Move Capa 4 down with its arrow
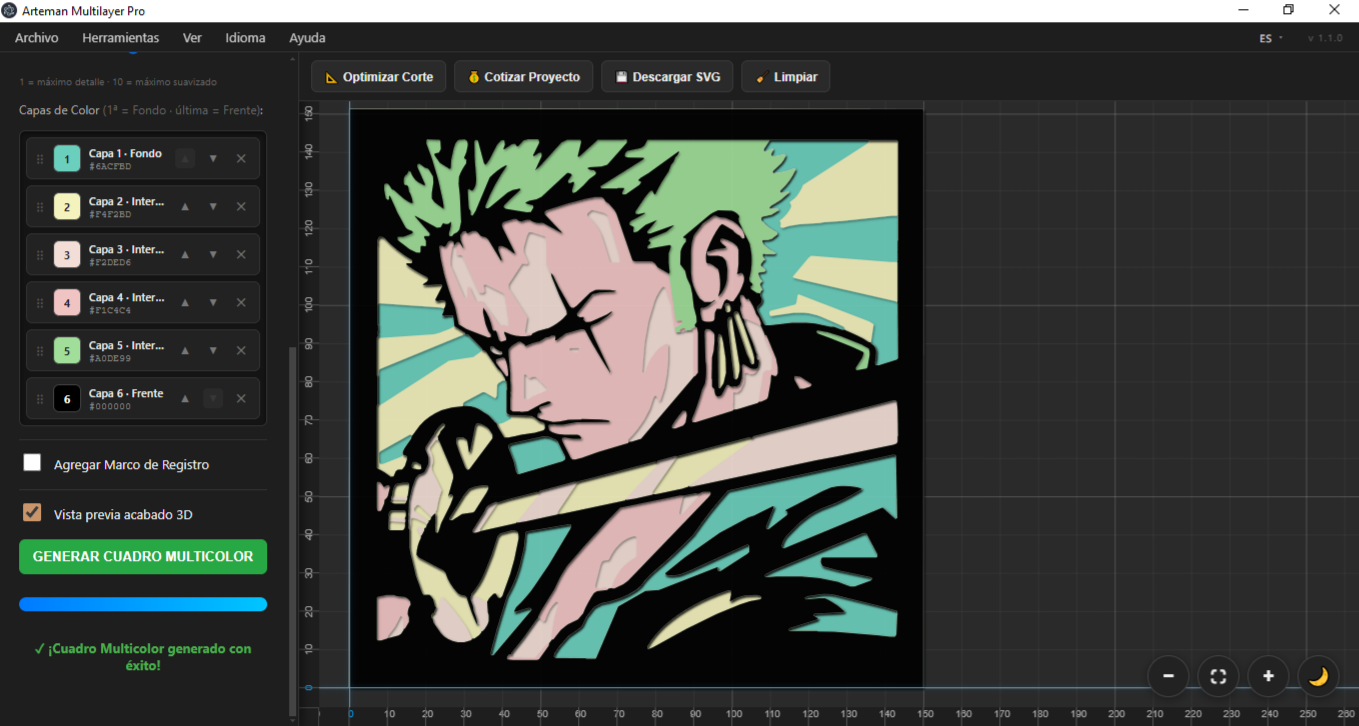The width and height of the screenshot is (1359, 726). 213,302
